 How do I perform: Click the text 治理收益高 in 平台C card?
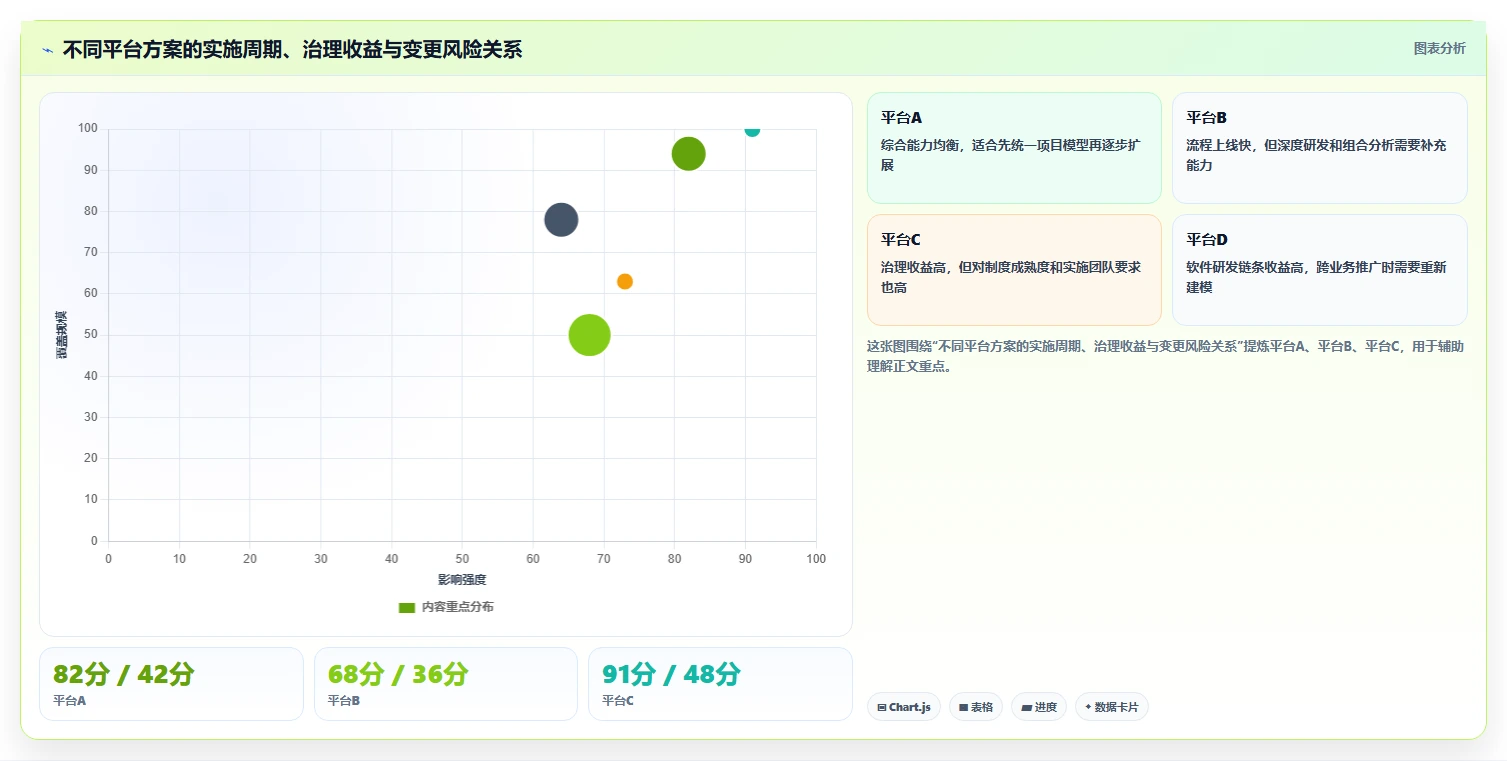[x=913, y=268]
